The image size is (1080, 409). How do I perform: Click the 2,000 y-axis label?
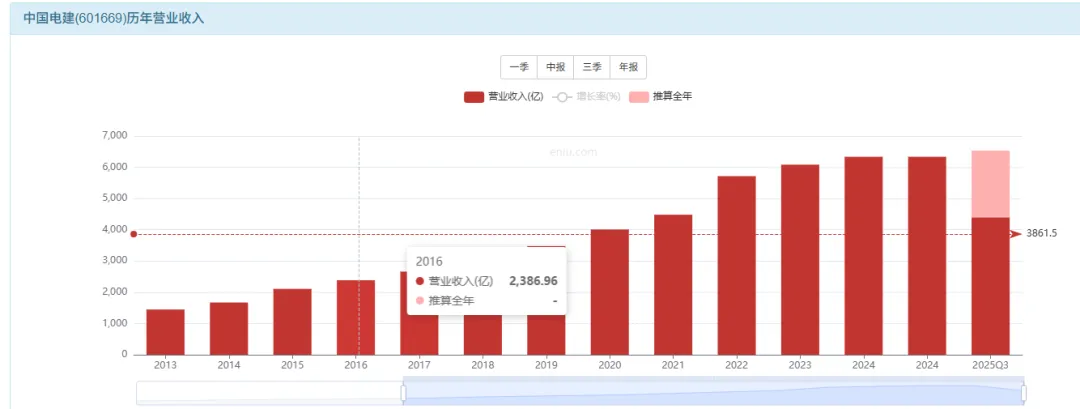pos(114,292)
